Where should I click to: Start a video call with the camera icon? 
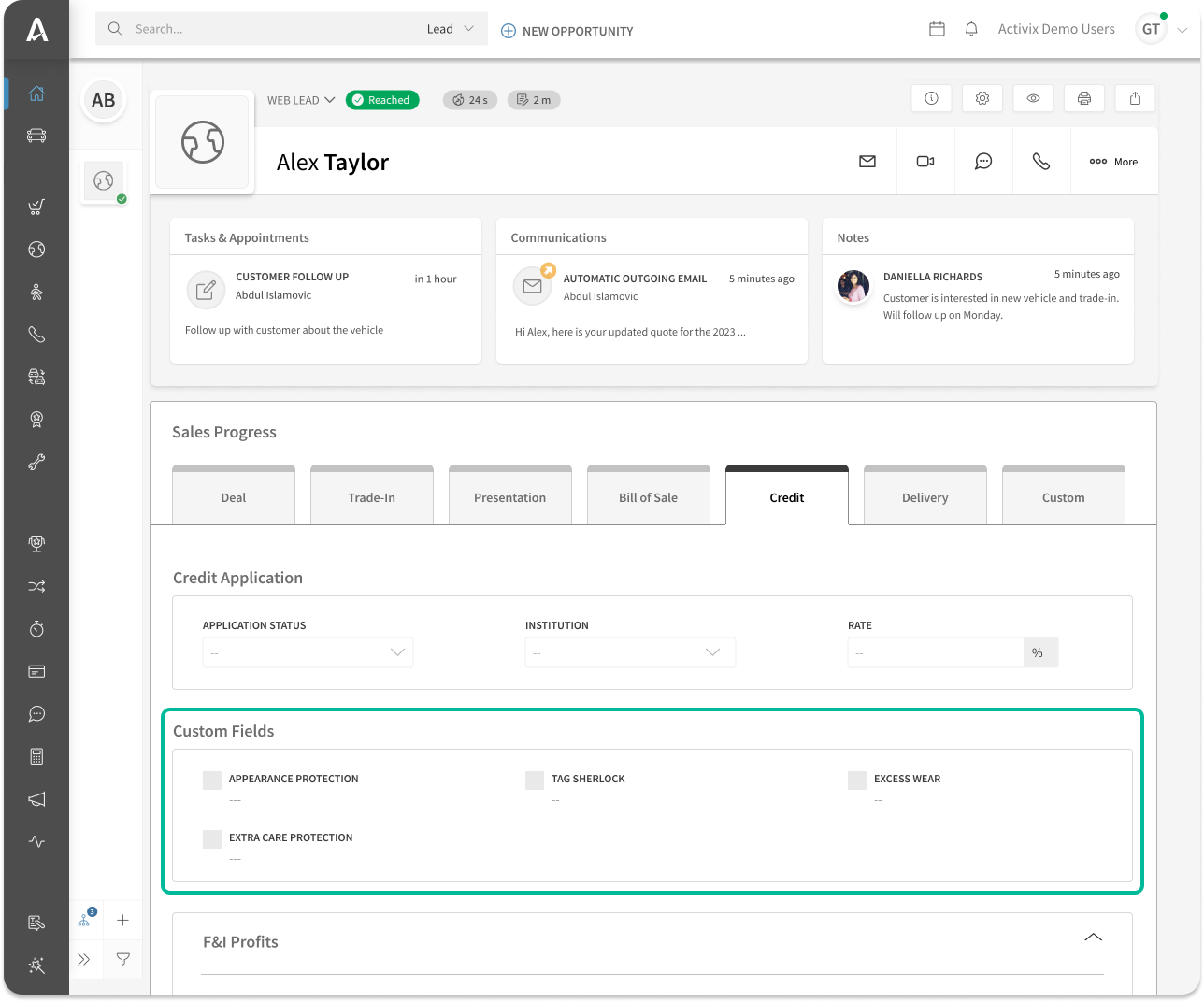[x=925, y=162]
